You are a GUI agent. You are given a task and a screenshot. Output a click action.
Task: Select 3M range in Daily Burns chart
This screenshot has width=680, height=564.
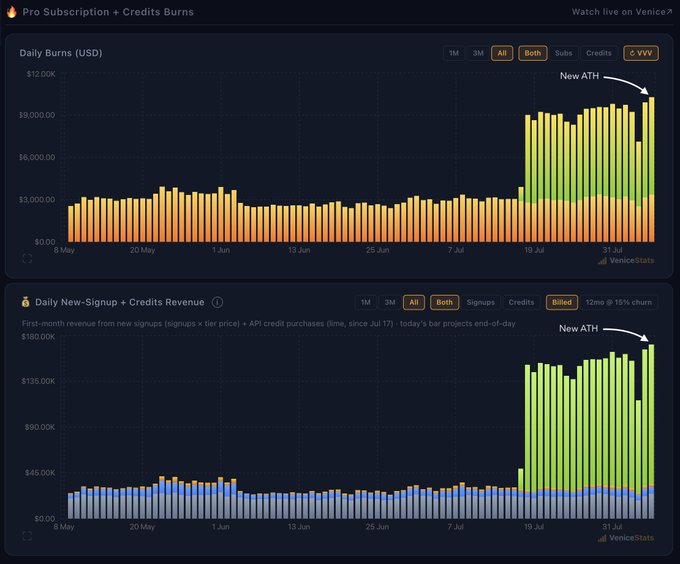coord(478,53)
